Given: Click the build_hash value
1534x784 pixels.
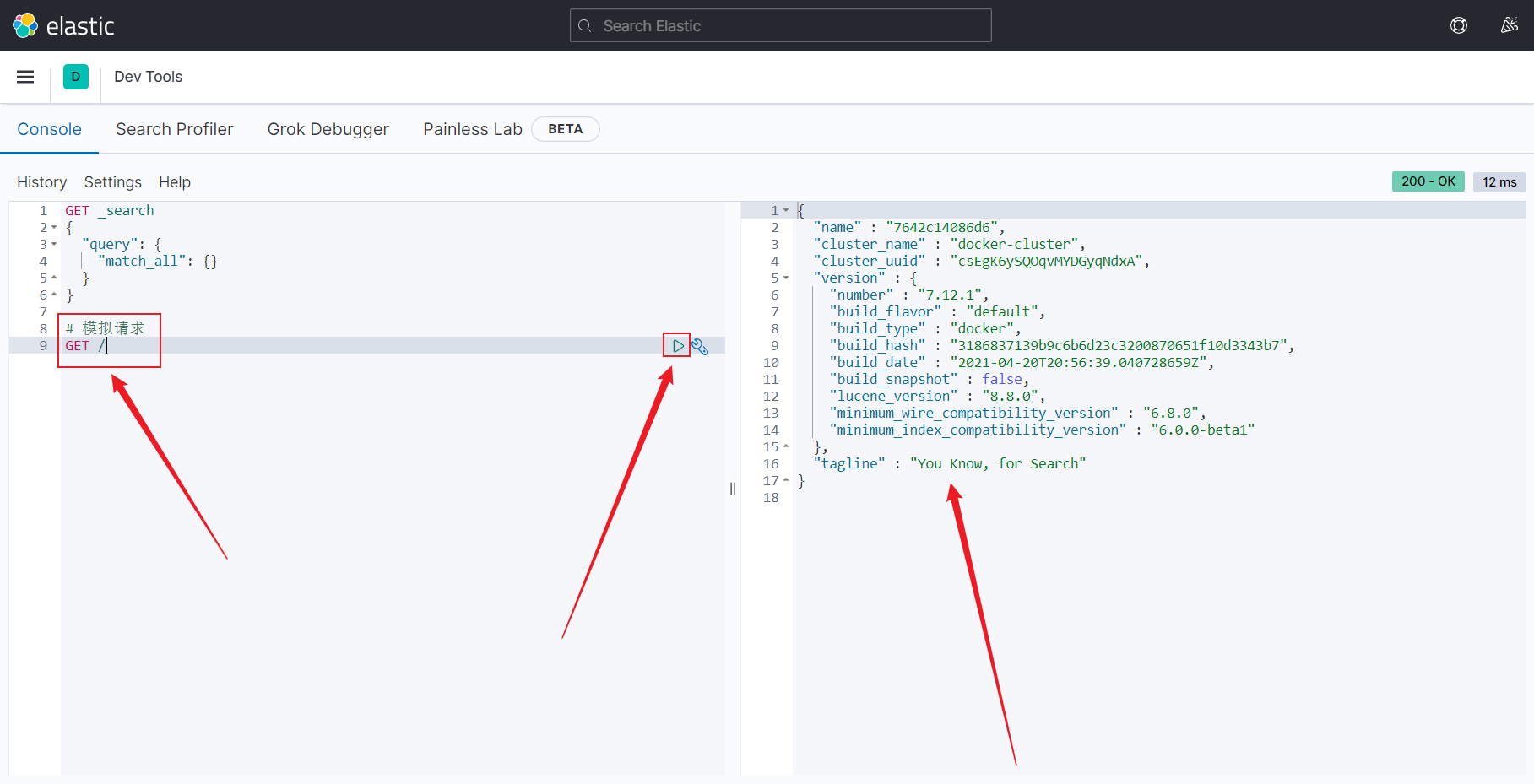Looking at the screenshot, I should tap(1119, 345).
